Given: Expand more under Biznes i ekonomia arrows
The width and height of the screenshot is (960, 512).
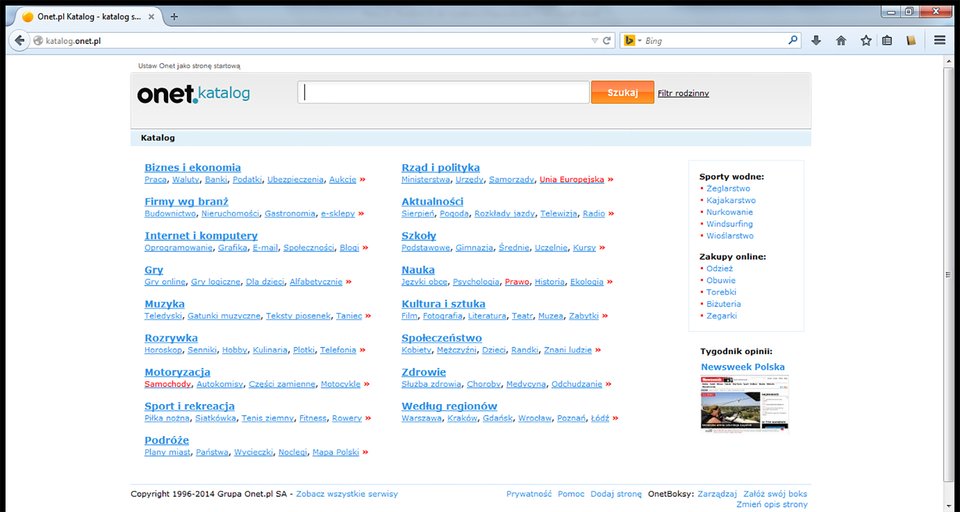Looking at the screenshot, I should point(362,179).
